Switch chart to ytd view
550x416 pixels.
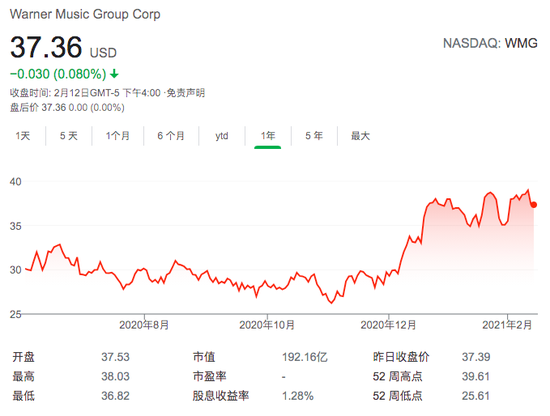[x=222, y=136]
